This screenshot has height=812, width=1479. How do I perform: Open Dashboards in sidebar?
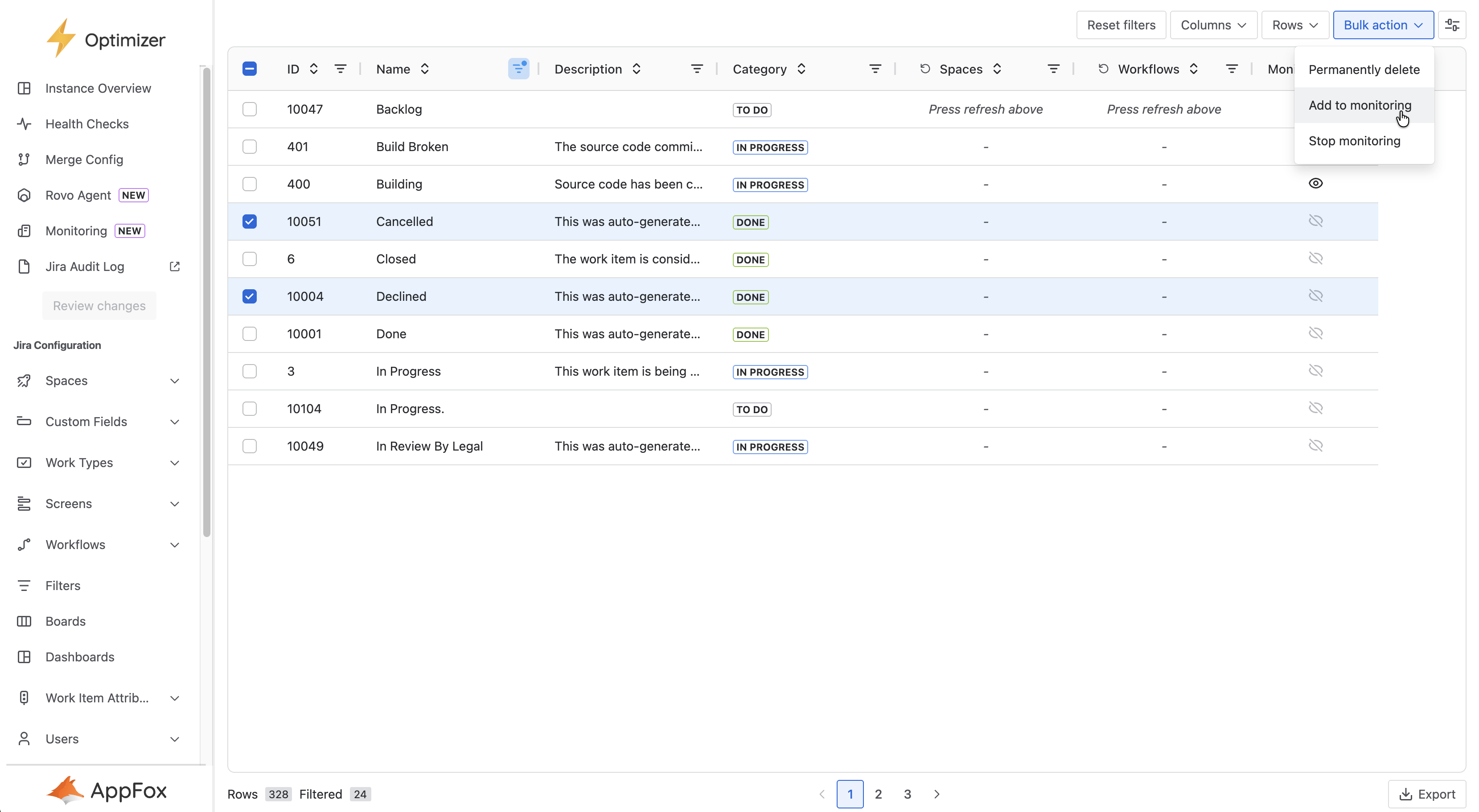coord(80,657)
